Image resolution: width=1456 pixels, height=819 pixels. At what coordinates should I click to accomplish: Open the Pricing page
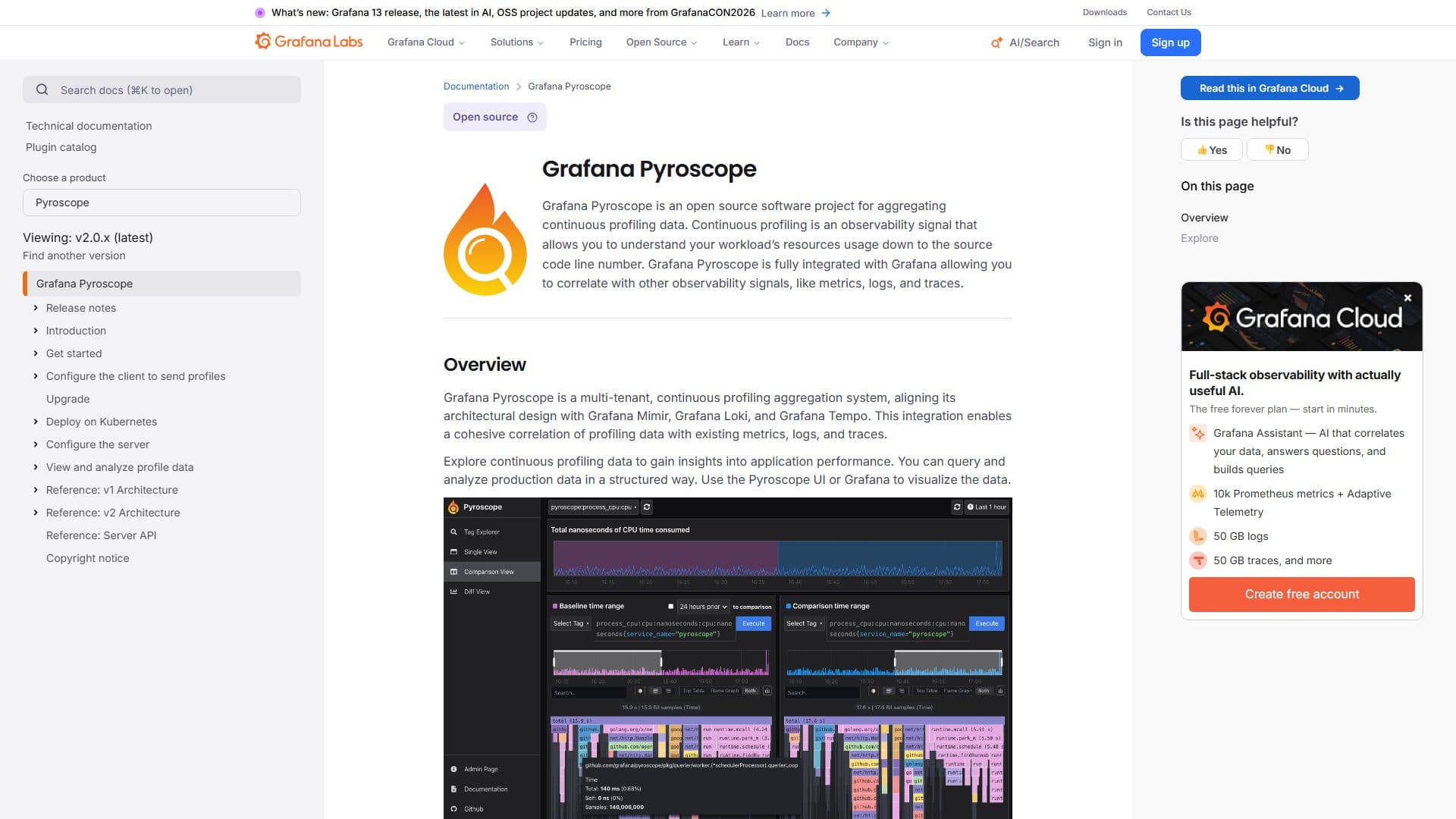(x=585, y=42)
